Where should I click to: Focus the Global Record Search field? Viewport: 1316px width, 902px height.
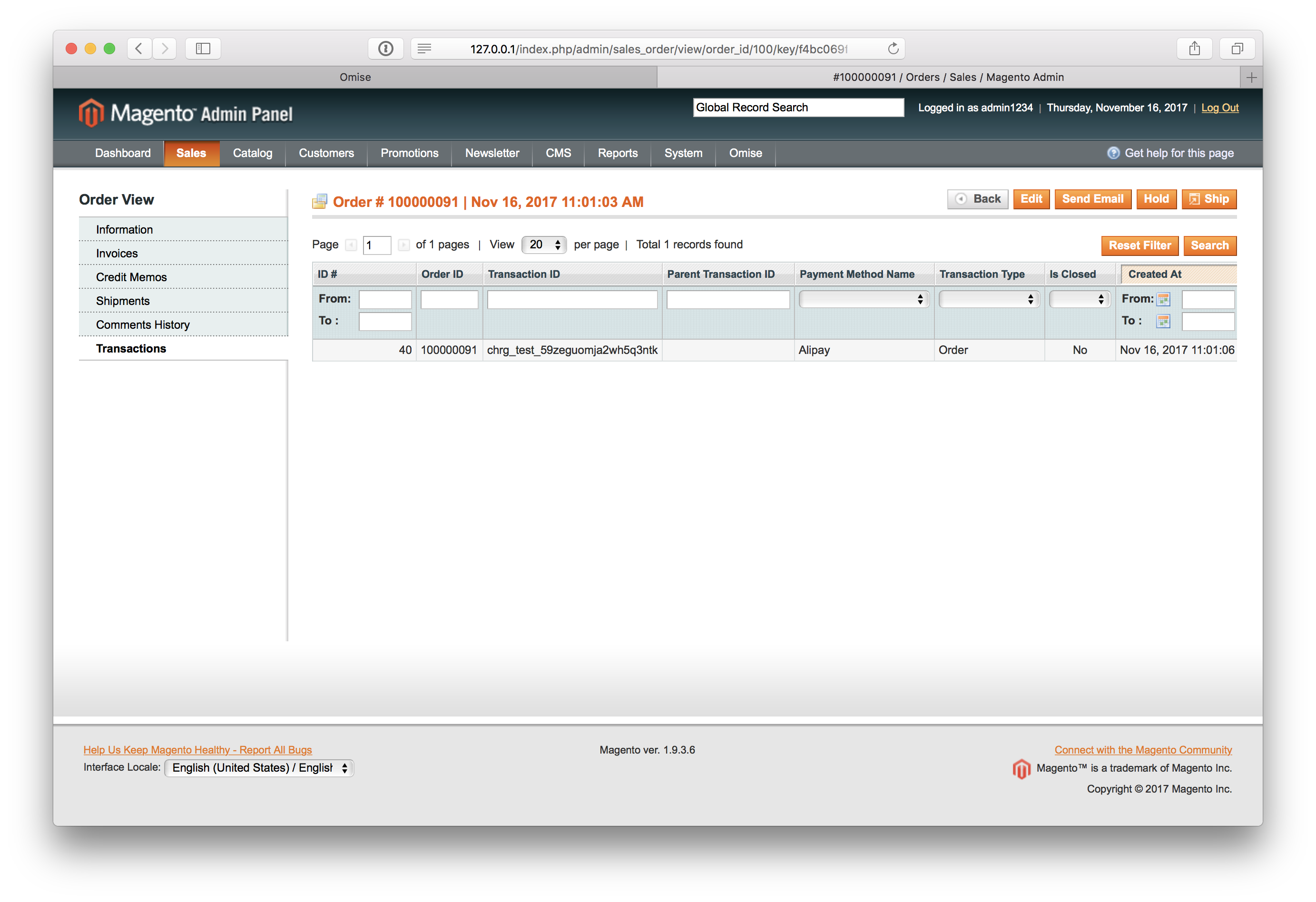point(798,108)
